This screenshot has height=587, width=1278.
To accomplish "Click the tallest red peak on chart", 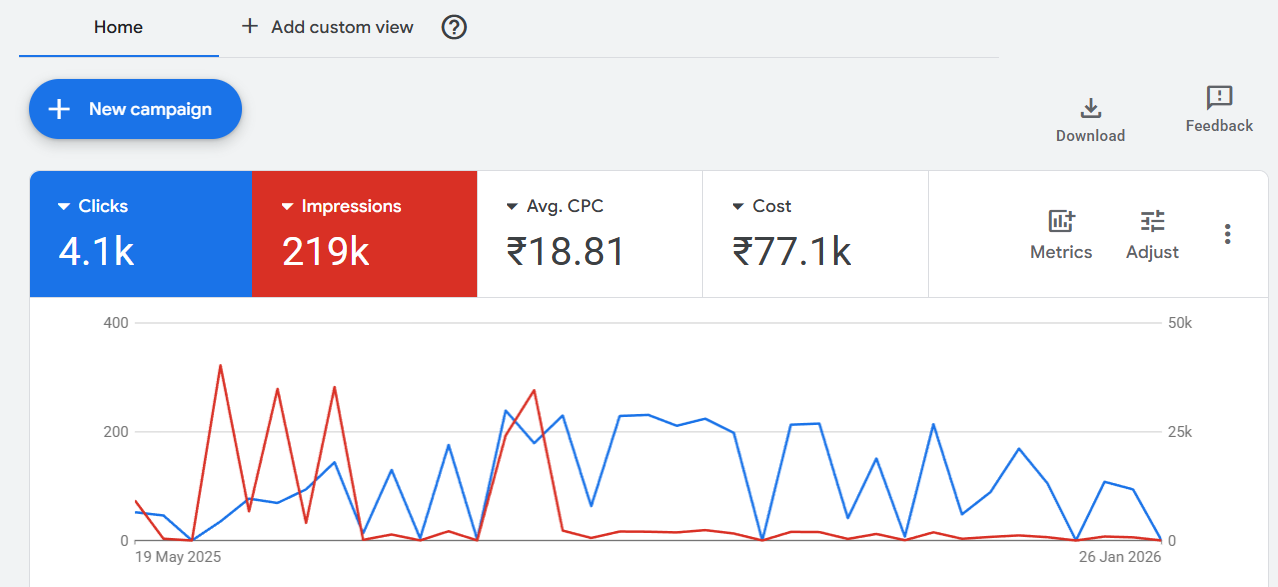I will (220, 366).
